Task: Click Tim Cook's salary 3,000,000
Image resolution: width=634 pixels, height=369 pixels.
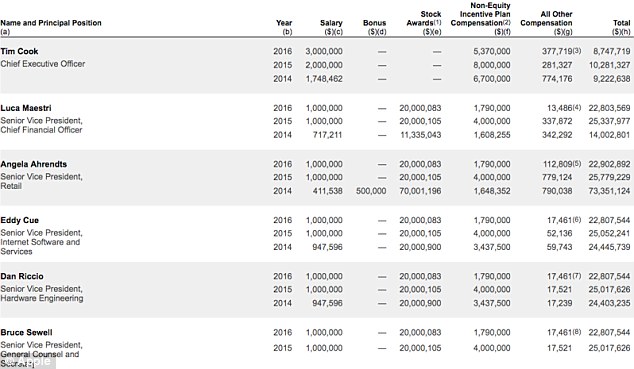Action: [x=324, y=51]
